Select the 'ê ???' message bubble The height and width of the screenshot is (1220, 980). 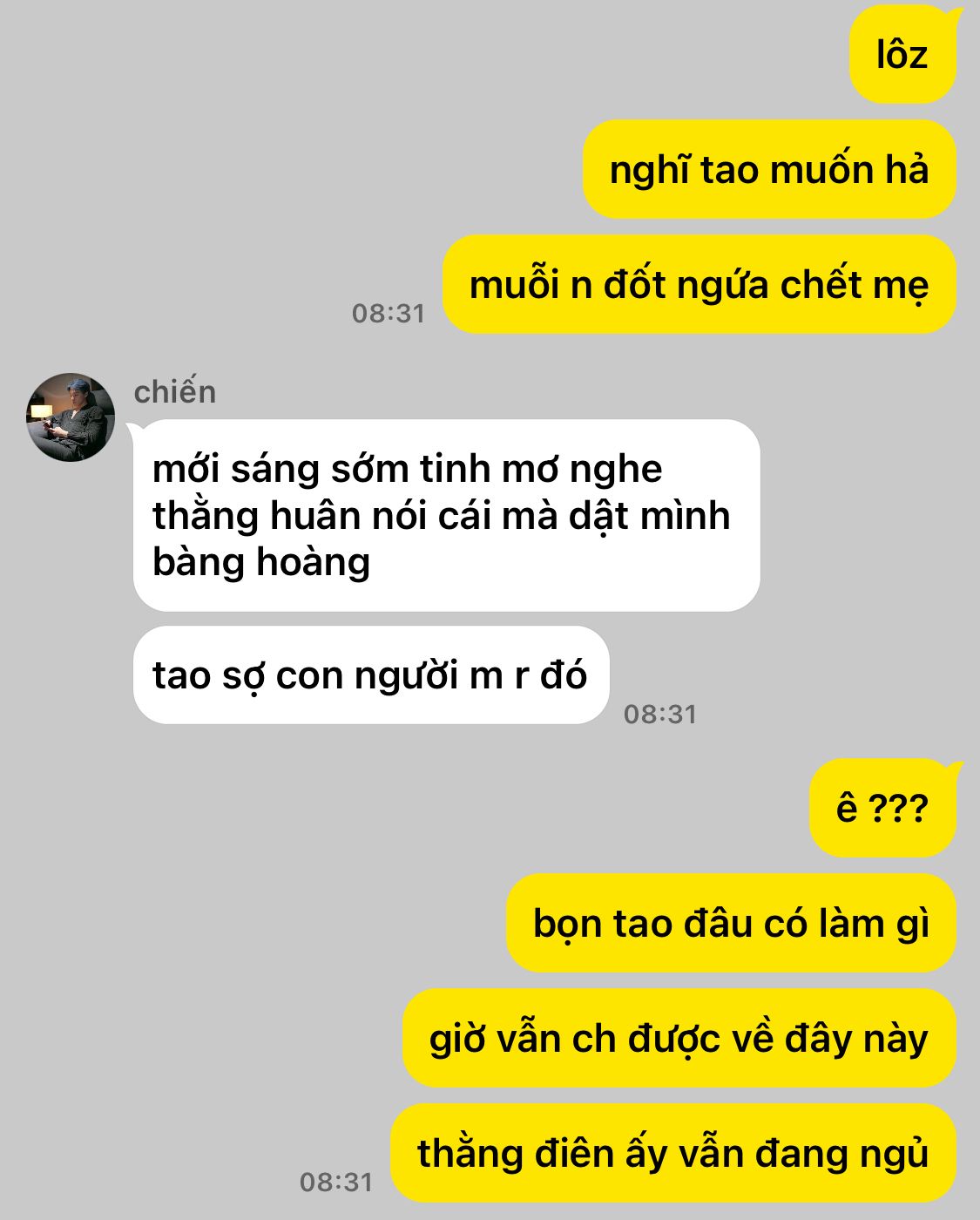[x=883, y=808]
